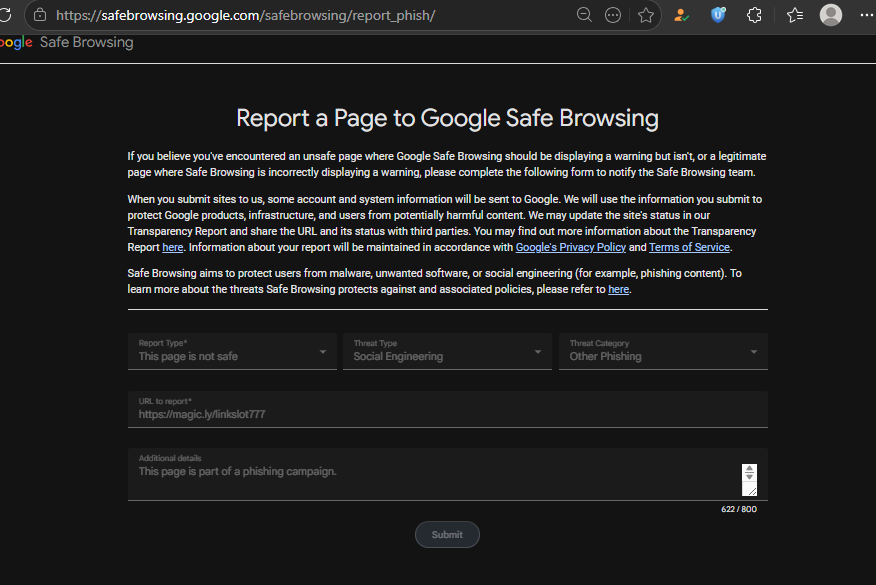
Task: Open the Extensions puzzle piece icon
Action: pos(754,15)
